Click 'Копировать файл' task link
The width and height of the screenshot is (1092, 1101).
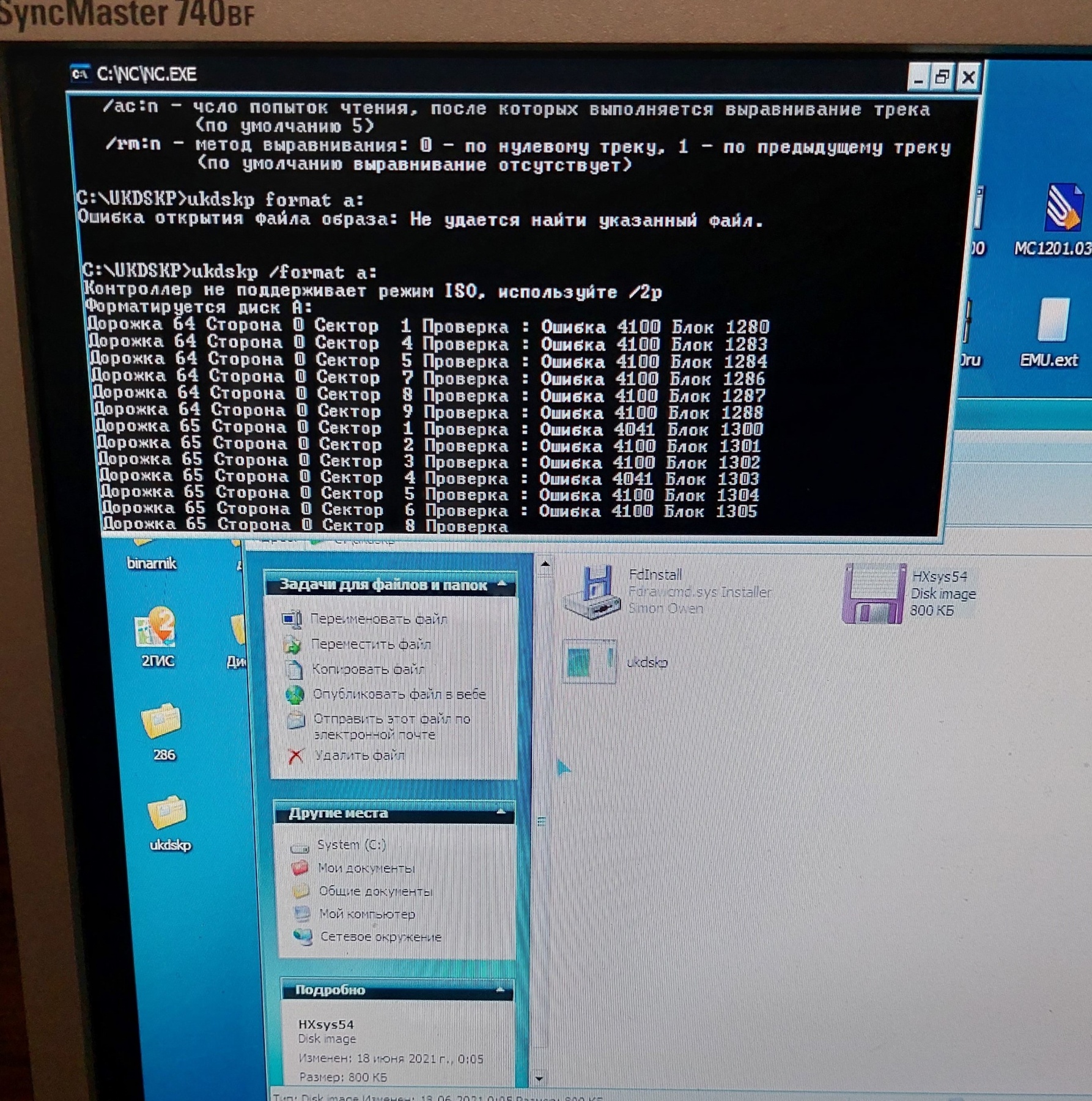367,669
